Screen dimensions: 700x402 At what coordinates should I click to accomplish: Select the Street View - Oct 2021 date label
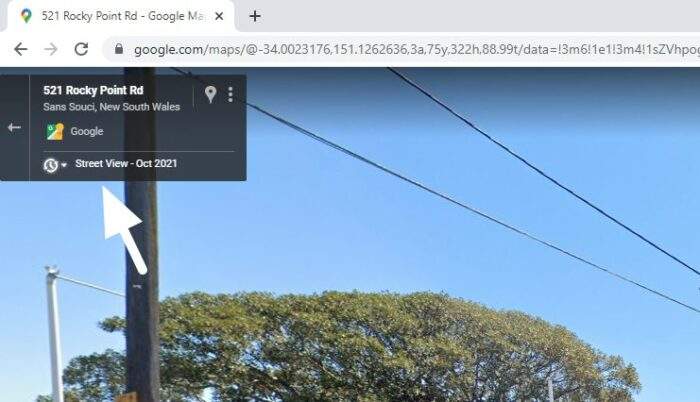point(126,163)
